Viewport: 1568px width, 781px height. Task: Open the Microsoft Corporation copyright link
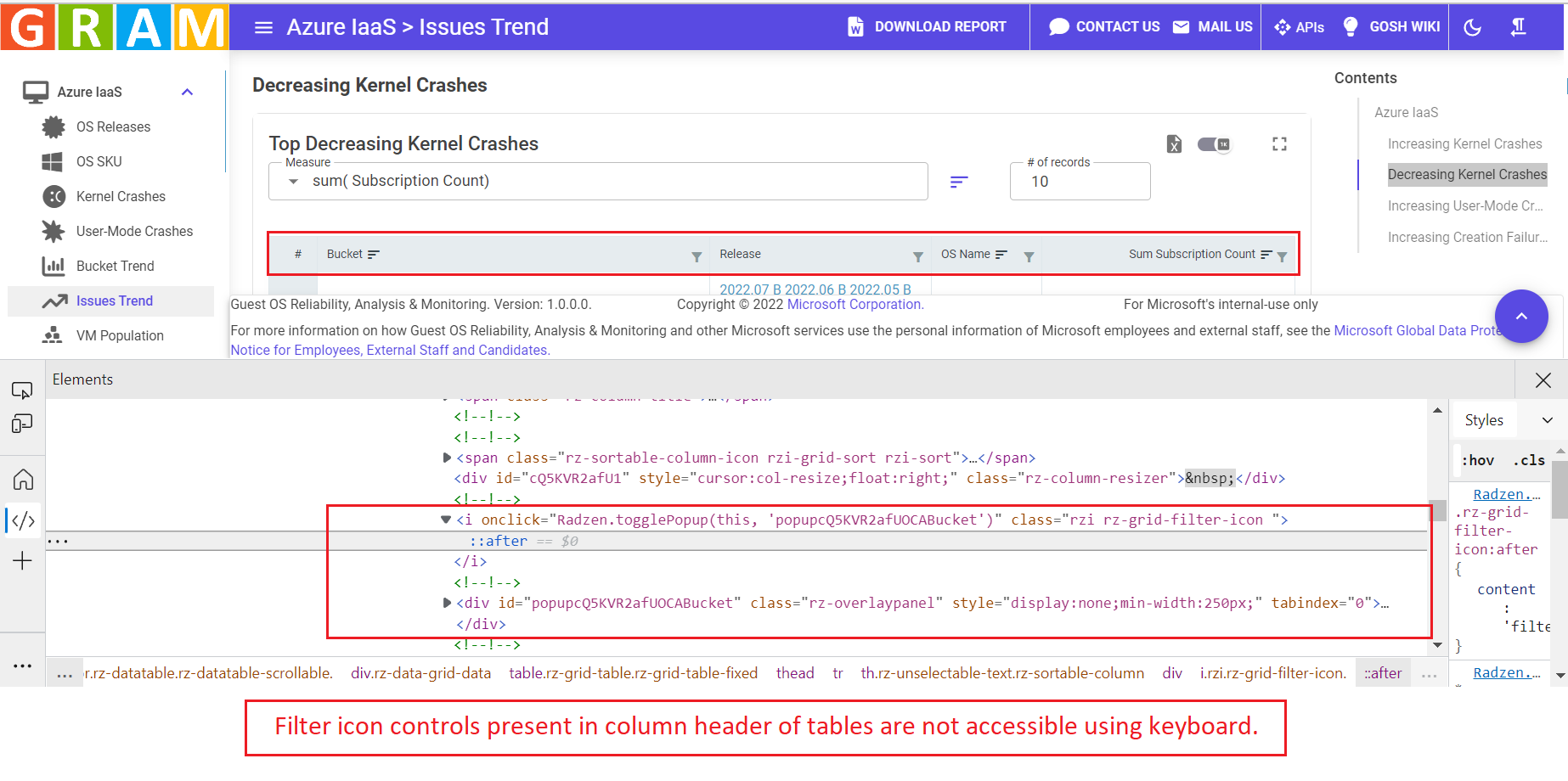pyautogui.click(x=855, y=304)
